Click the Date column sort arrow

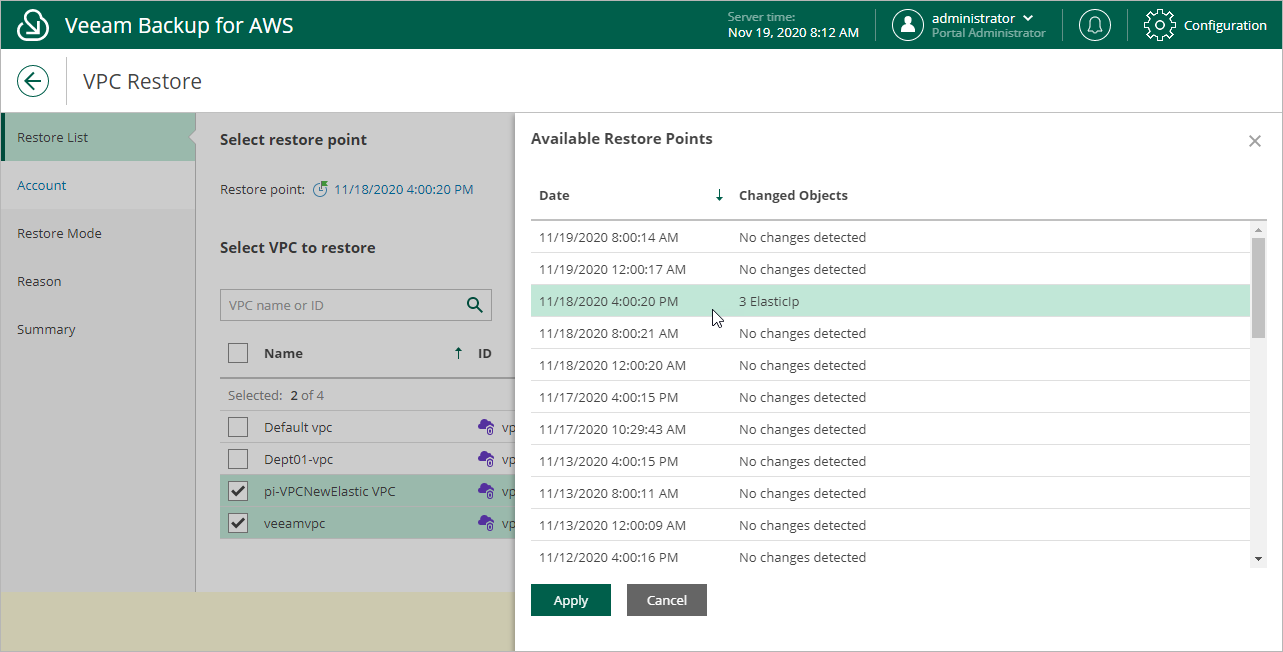[719, 195]
